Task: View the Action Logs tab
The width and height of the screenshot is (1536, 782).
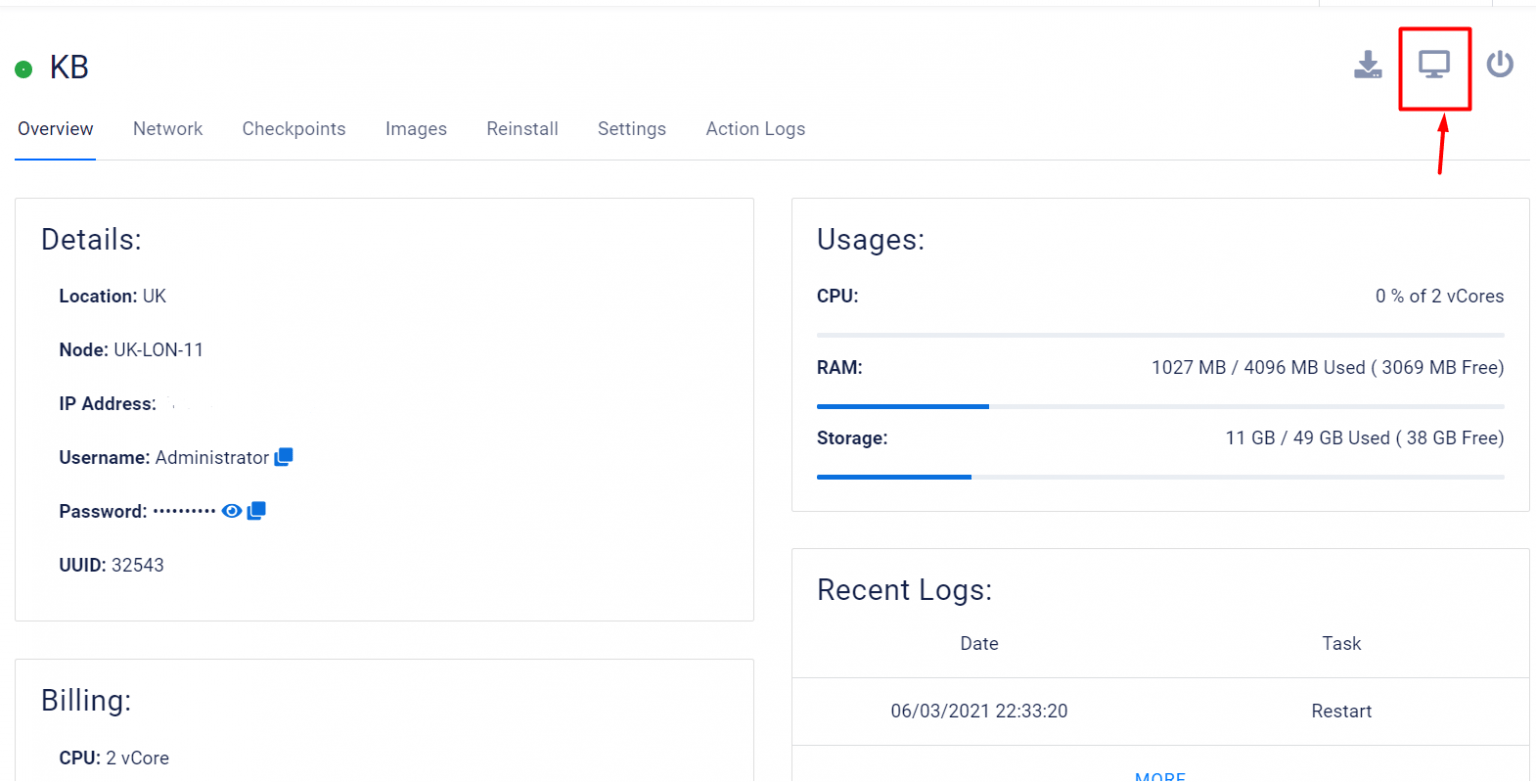Action: [x=755, y=129]
